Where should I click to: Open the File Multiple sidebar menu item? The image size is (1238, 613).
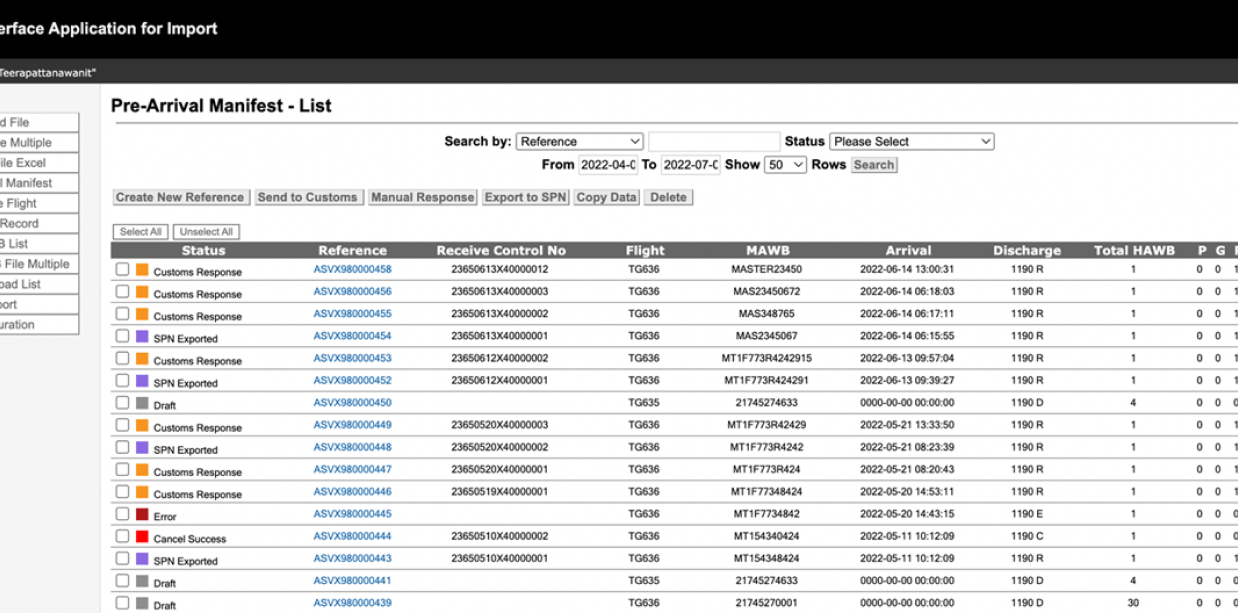[x=38, y=264]
